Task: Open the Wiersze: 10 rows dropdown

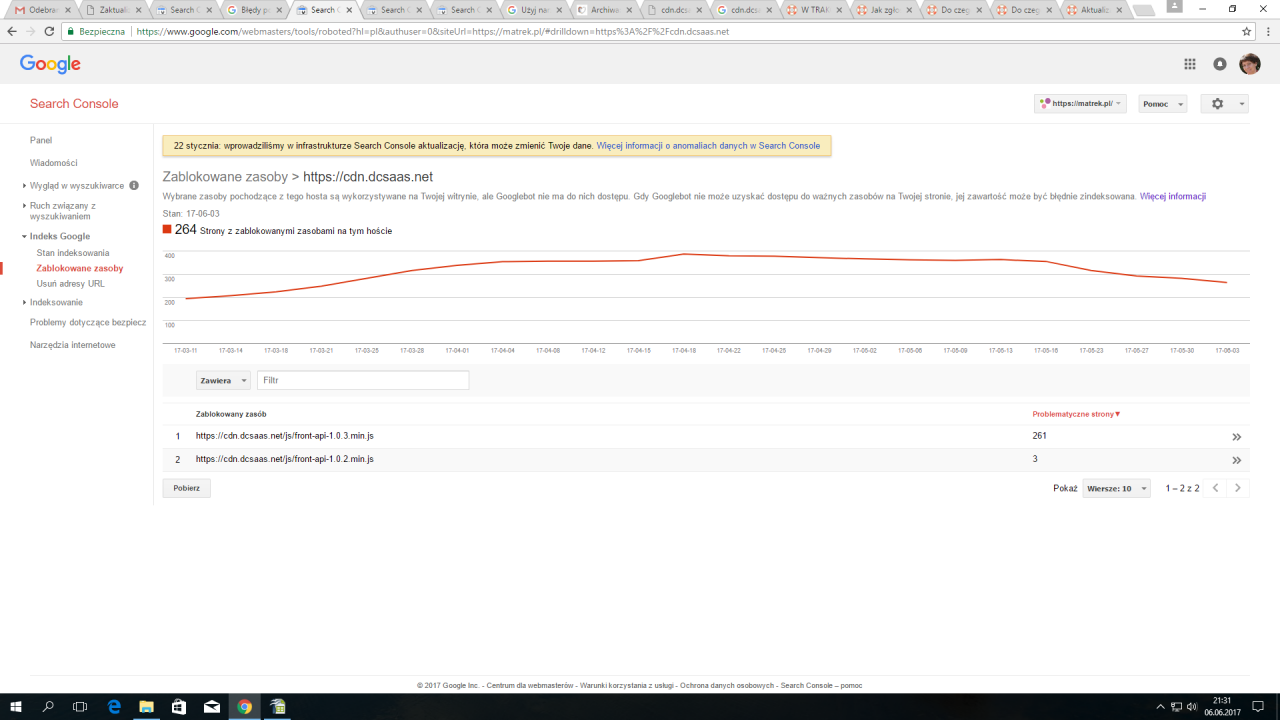Action: click(x=1116, y=488)
